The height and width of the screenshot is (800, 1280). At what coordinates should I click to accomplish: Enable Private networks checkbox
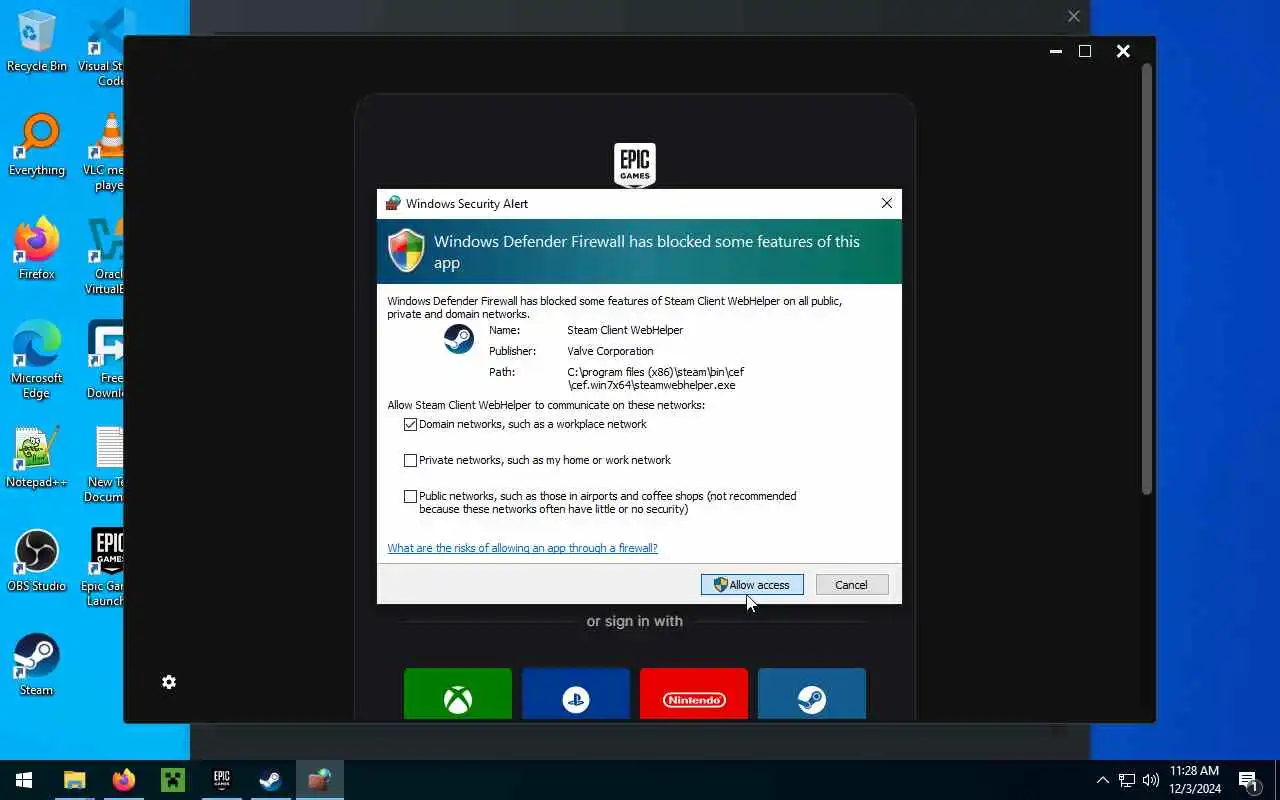(410, 460)
